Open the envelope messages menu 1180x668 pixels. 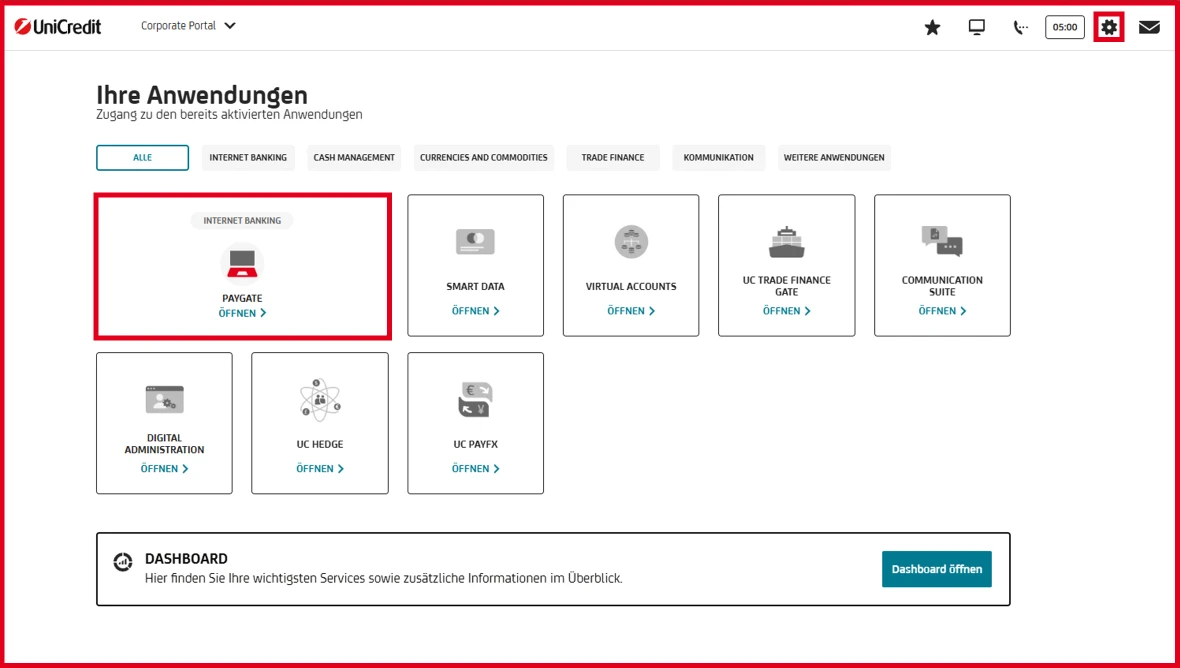1150,27
